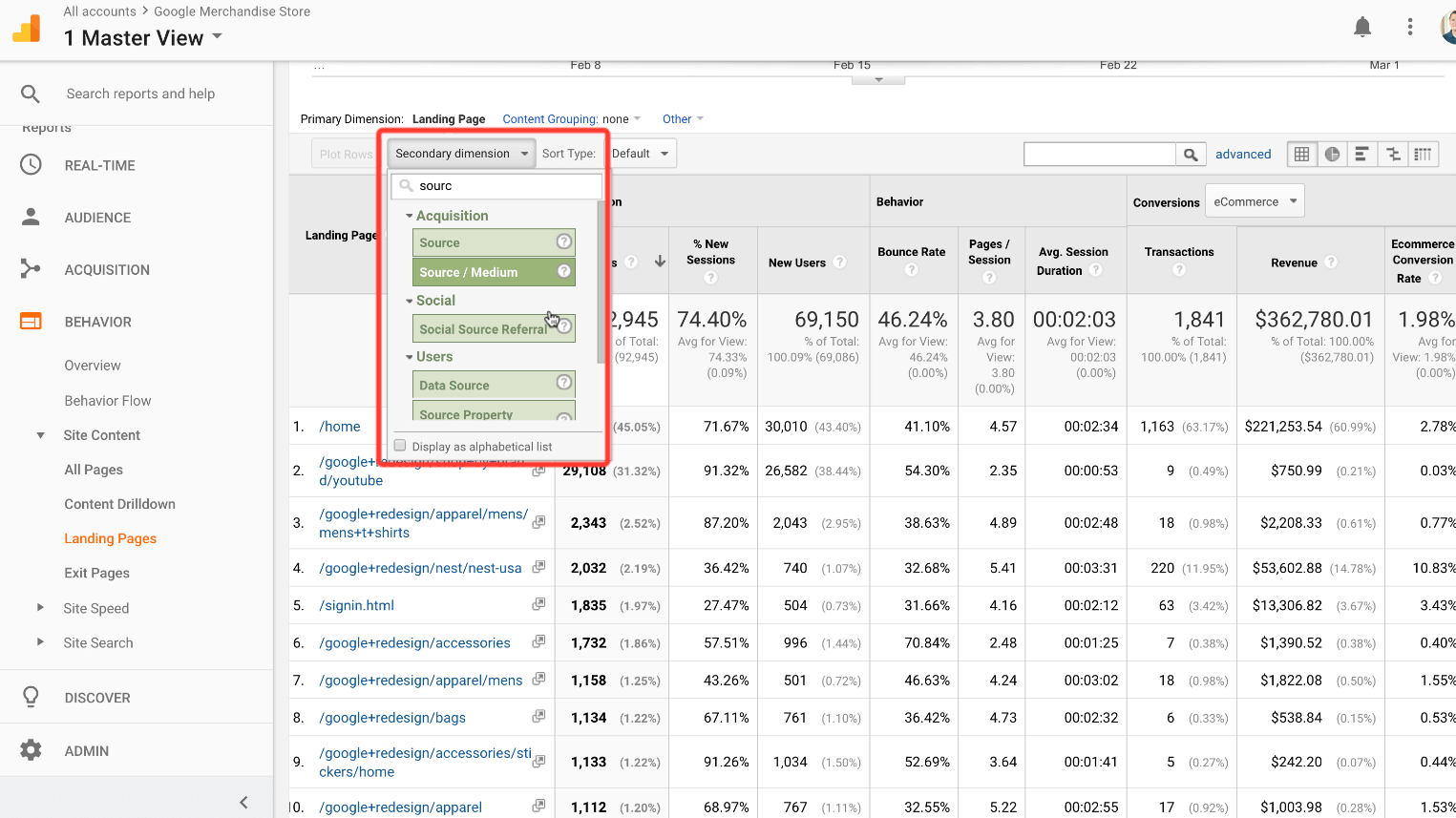The image size is (1456, 818).
Task: Expand Site Speed submenu
Action: pos(40,607)
